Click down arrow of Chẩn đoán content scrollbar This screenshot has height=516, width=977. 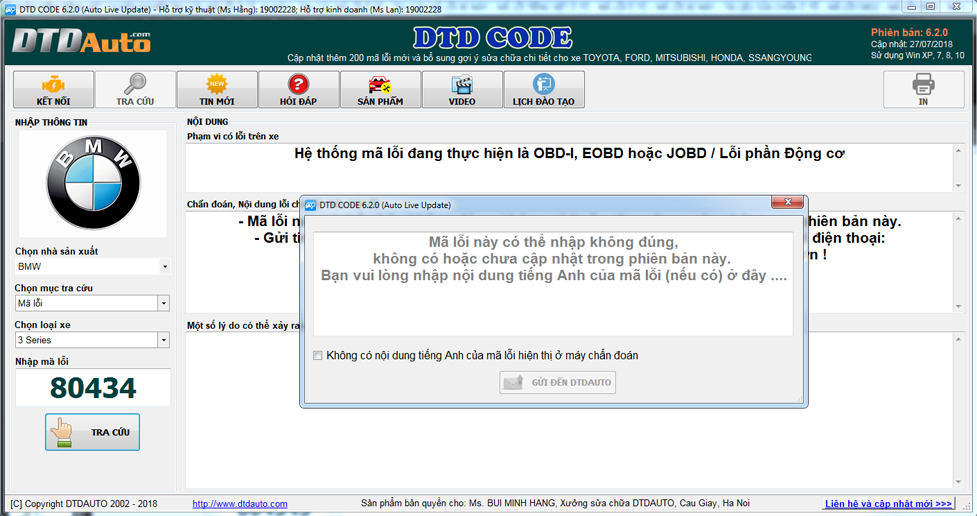pos(958,306)
